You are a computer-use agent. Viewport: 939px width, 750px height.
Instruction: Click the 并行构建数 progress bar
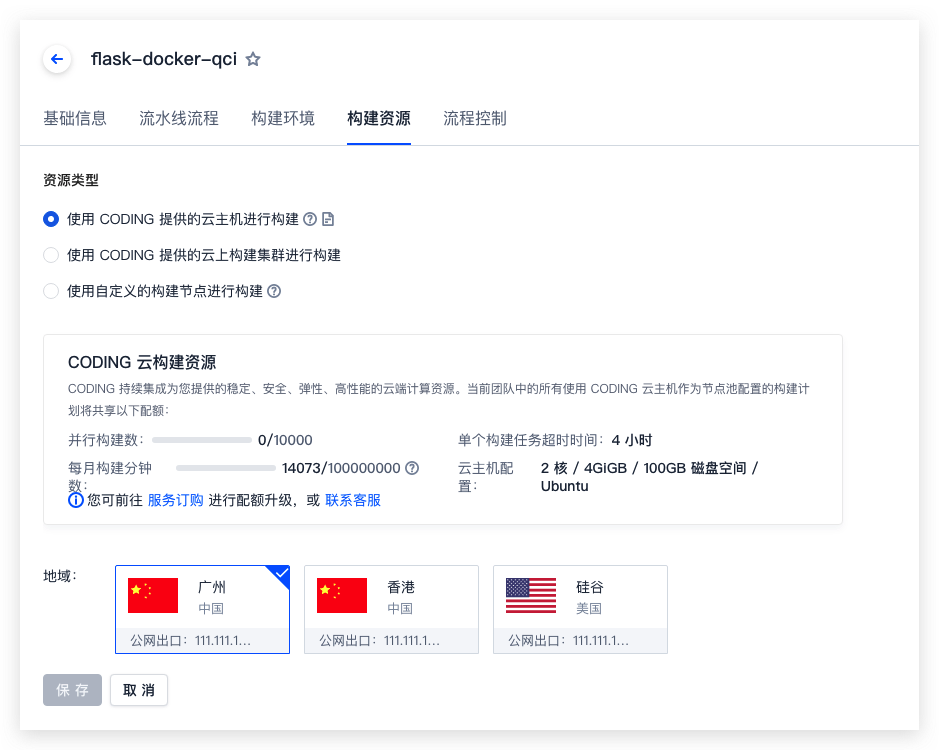pos(202,440)
